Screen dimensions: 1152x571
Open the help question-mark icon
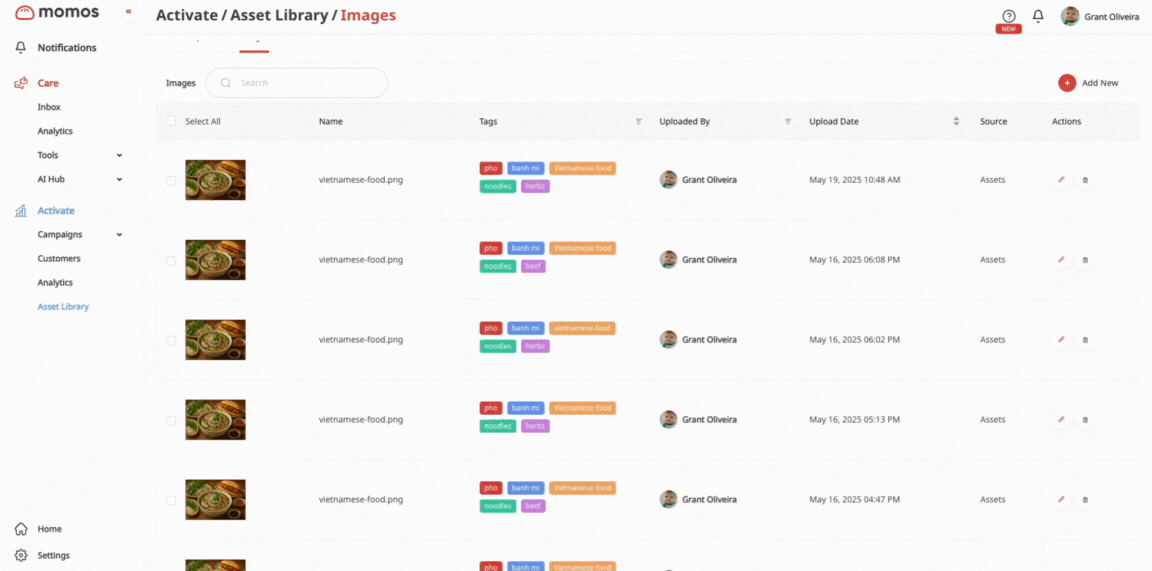1009,16
